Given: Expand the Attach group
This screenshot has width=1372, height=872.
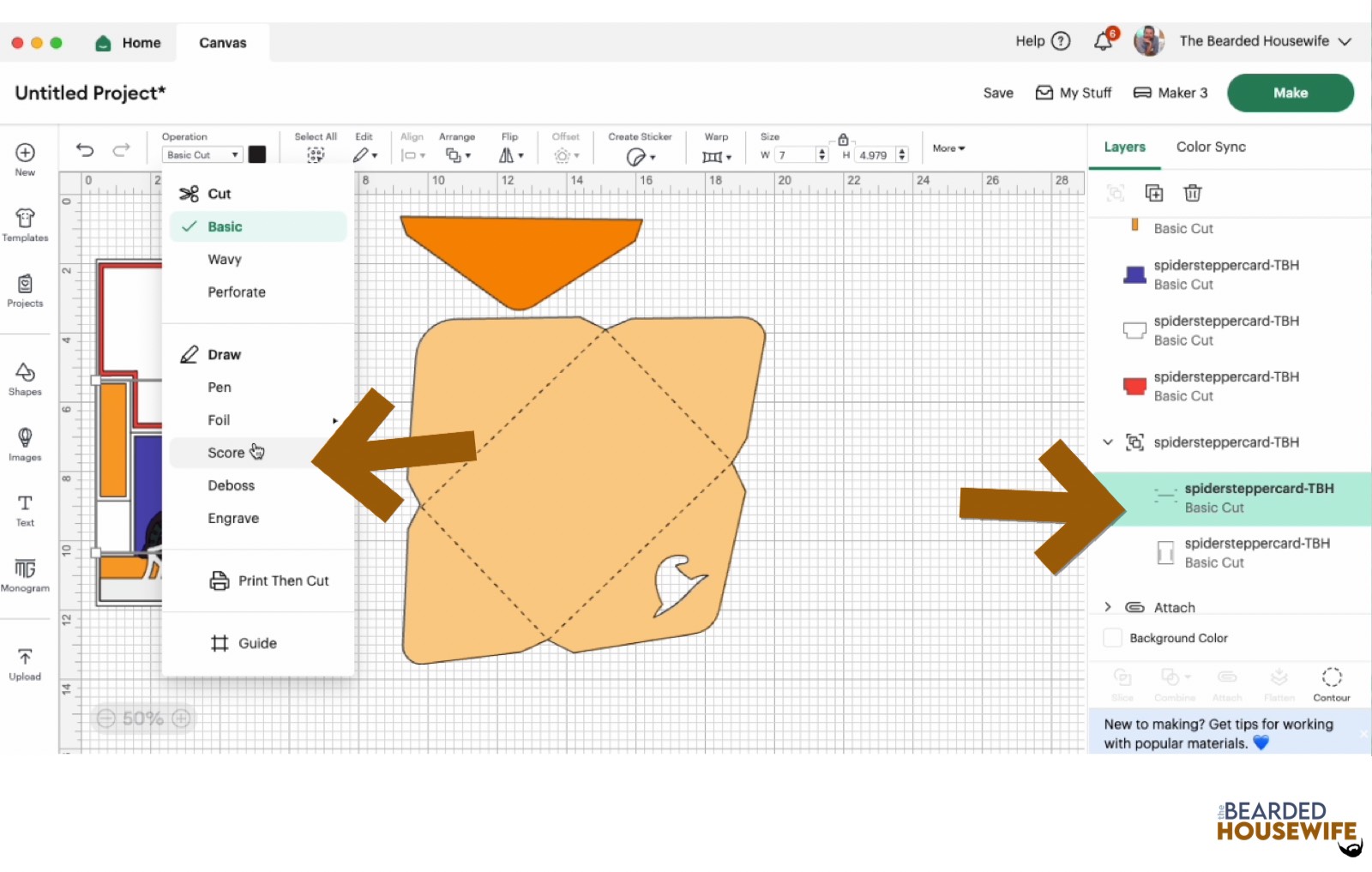Looking at the screenshot, I should click(x=1108, y=607).
